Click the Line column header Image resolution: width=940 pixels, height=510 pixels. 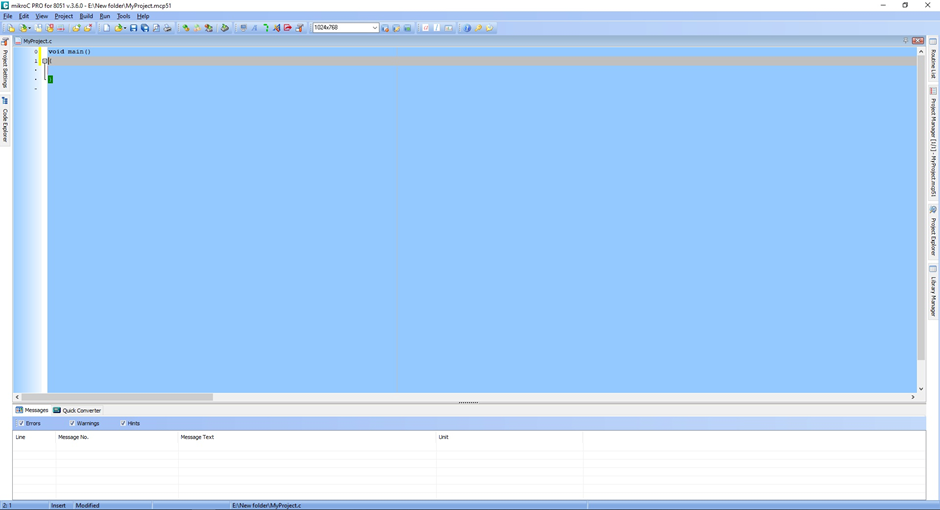pos(35,437)
